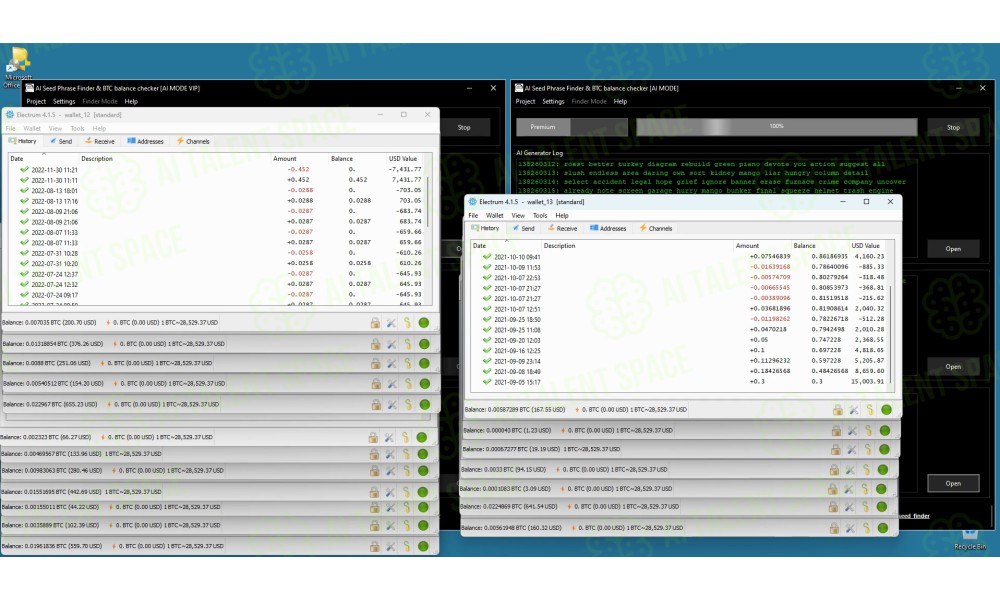The image size is (1000, 600).
Task: Click the seed icon in the 0.0033 BTC status bar
Action: pyautogui.click(x=867, y=470)
